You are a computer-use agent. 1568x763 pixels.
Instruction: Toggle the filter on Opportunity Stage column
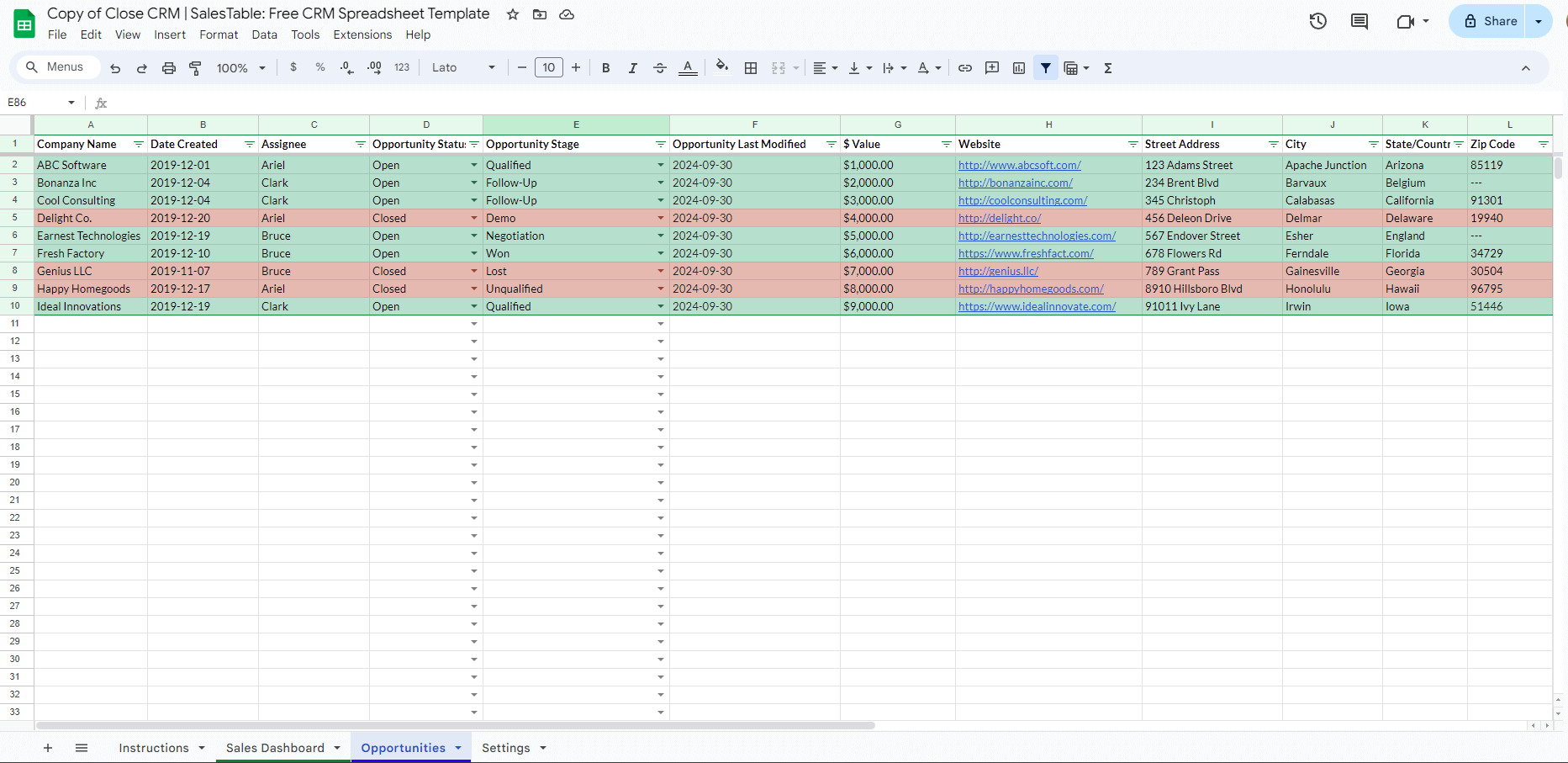[x=661, y=144]
